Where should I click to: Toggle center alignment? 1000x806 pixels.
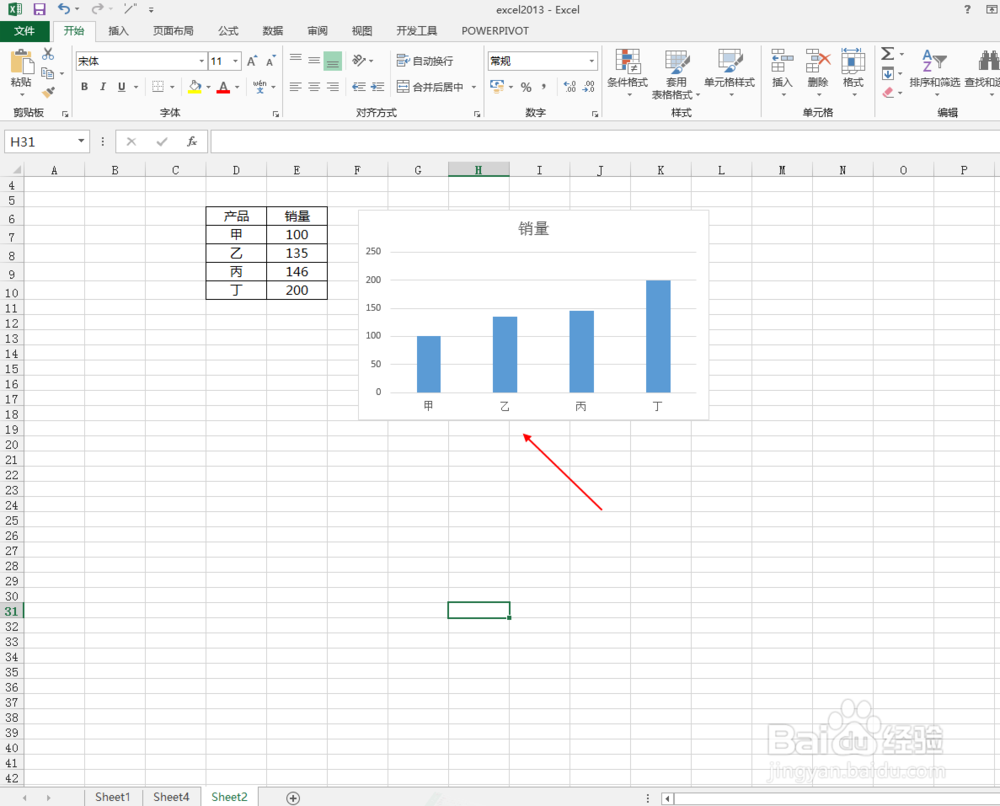pyautogui.click(x=314, y=87)
